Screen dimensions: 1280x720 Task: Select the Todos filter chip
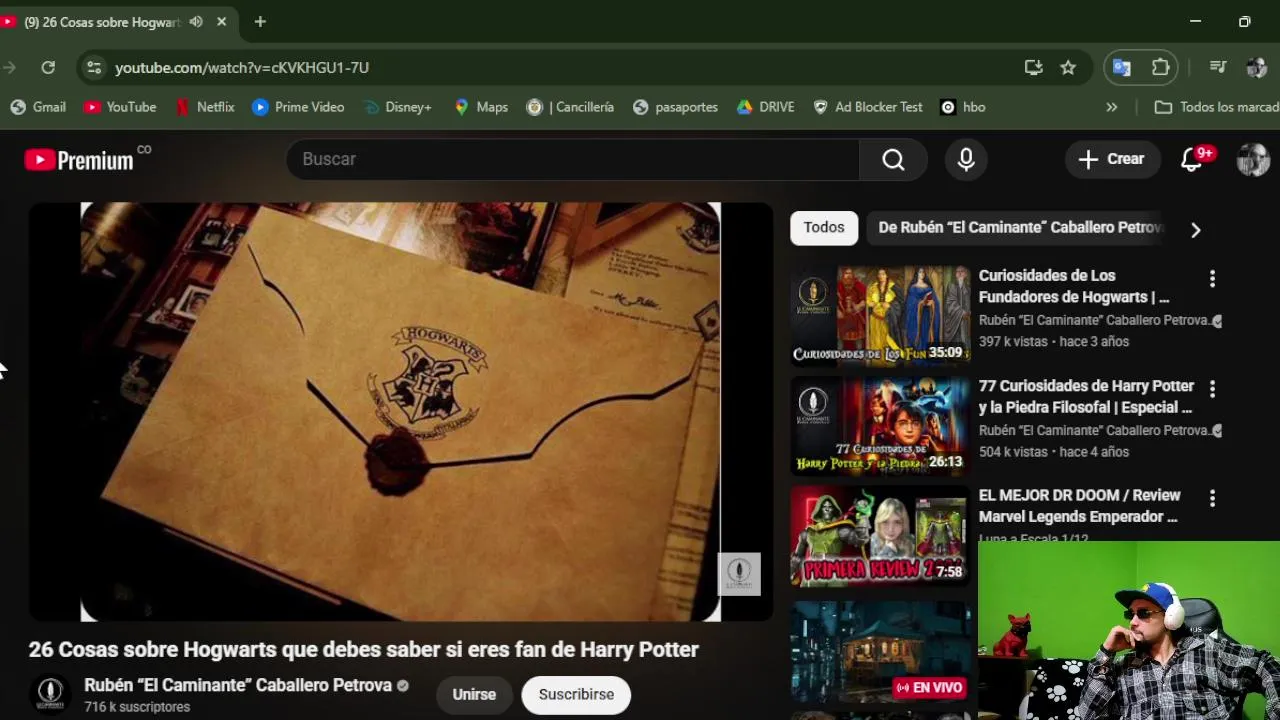[x=824, y=227]
